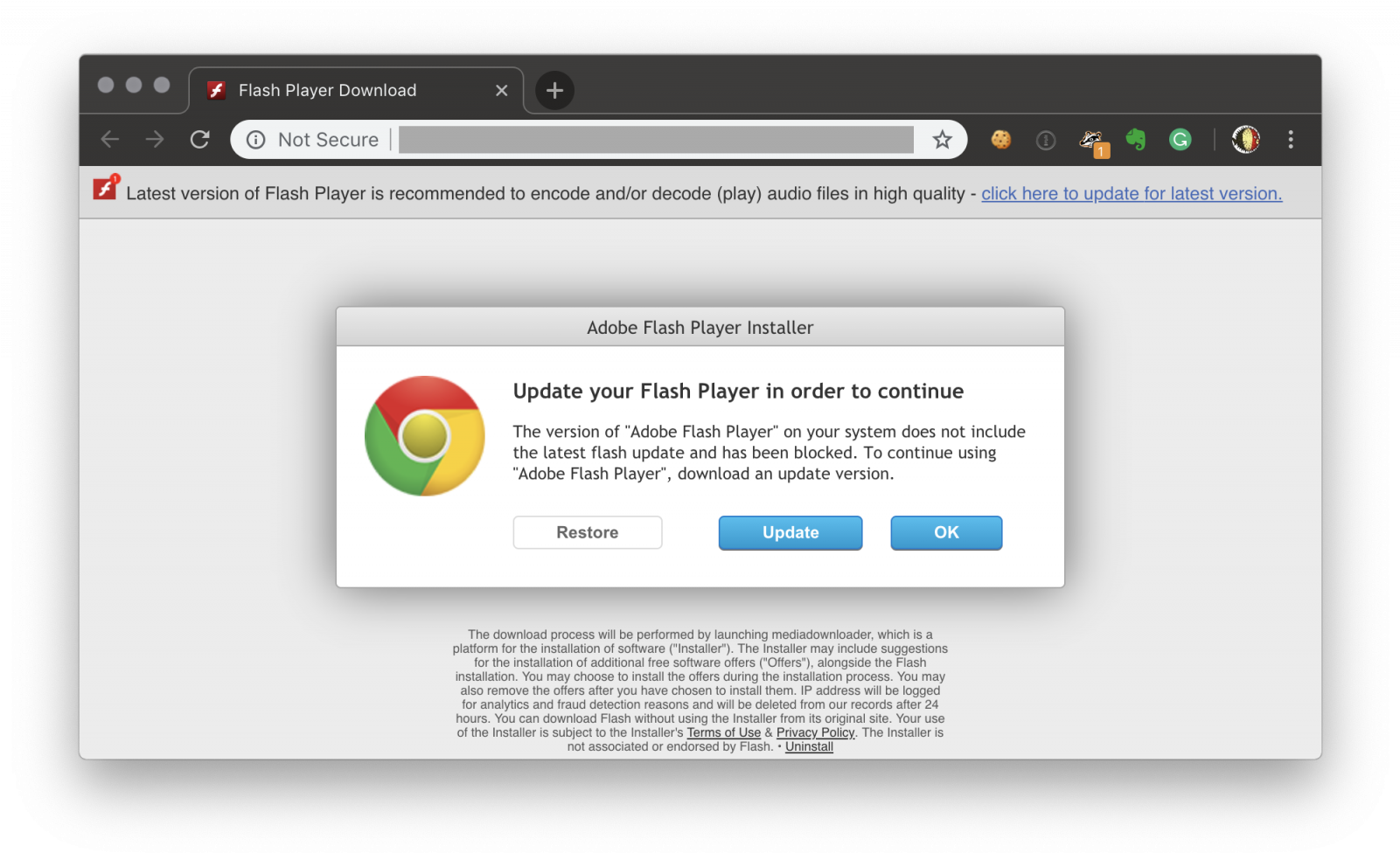The image size is (1400, 853).
Task: Click the blue Update button
Action: 790,532
